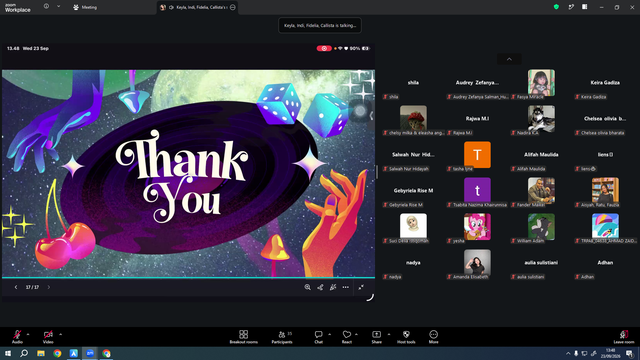Select Audrey Zefanya's video tile
This screenshot has width=640, height=360.
point(477,83)
